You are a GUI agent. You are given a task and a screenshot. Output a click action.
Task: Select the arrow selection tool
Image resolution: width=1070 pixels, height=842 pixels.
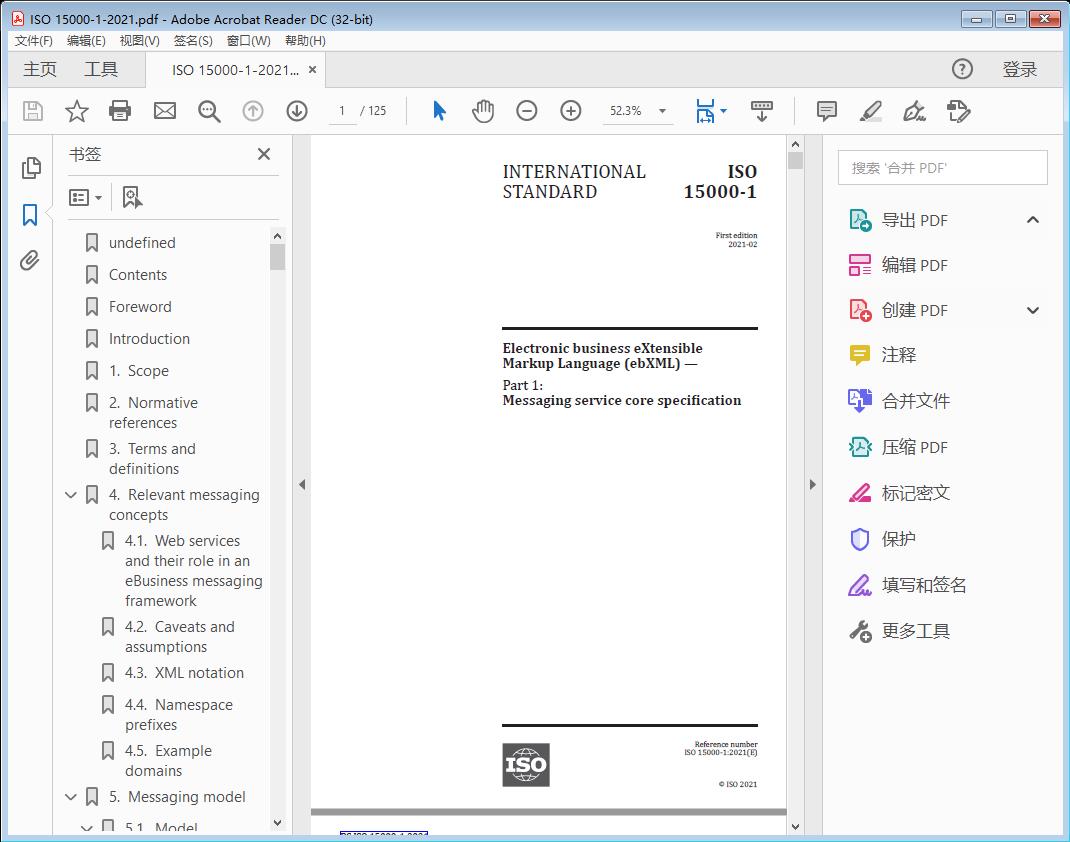tap(439, 111)
